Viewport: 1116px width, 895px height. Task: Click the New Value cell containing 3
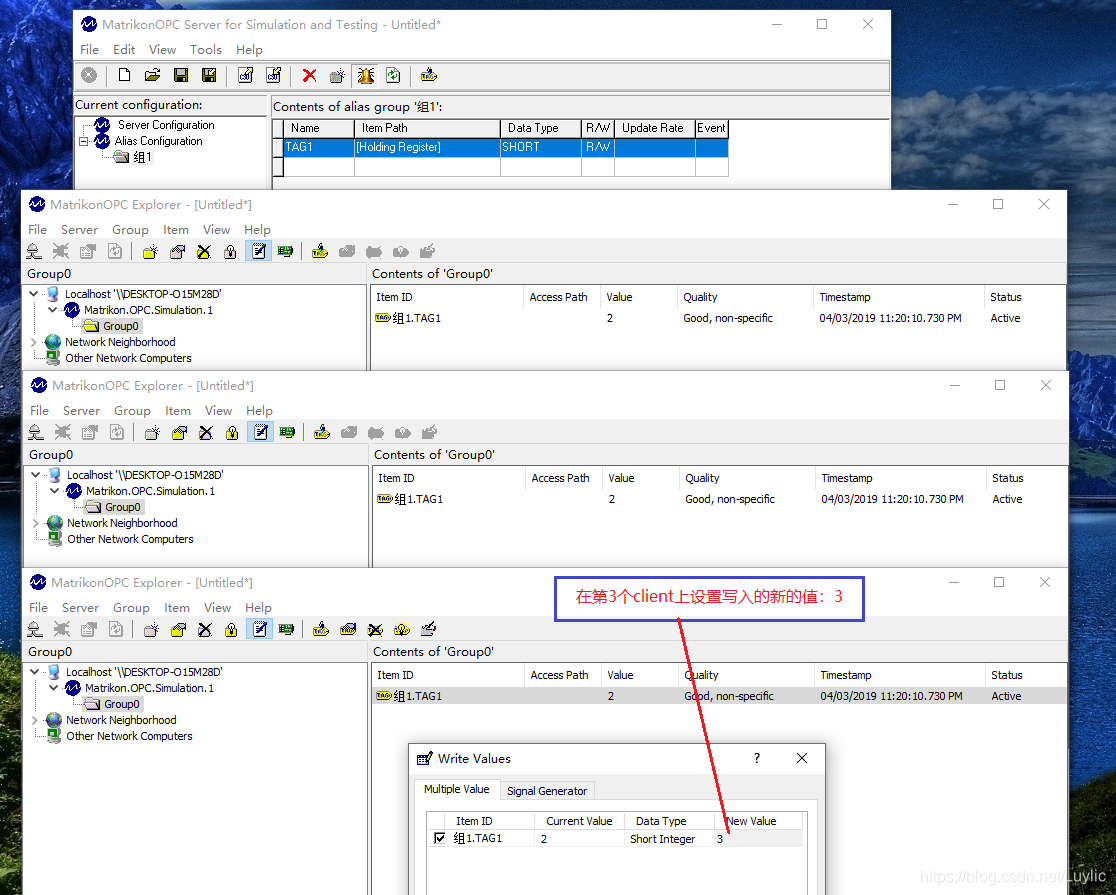(759, 839)
